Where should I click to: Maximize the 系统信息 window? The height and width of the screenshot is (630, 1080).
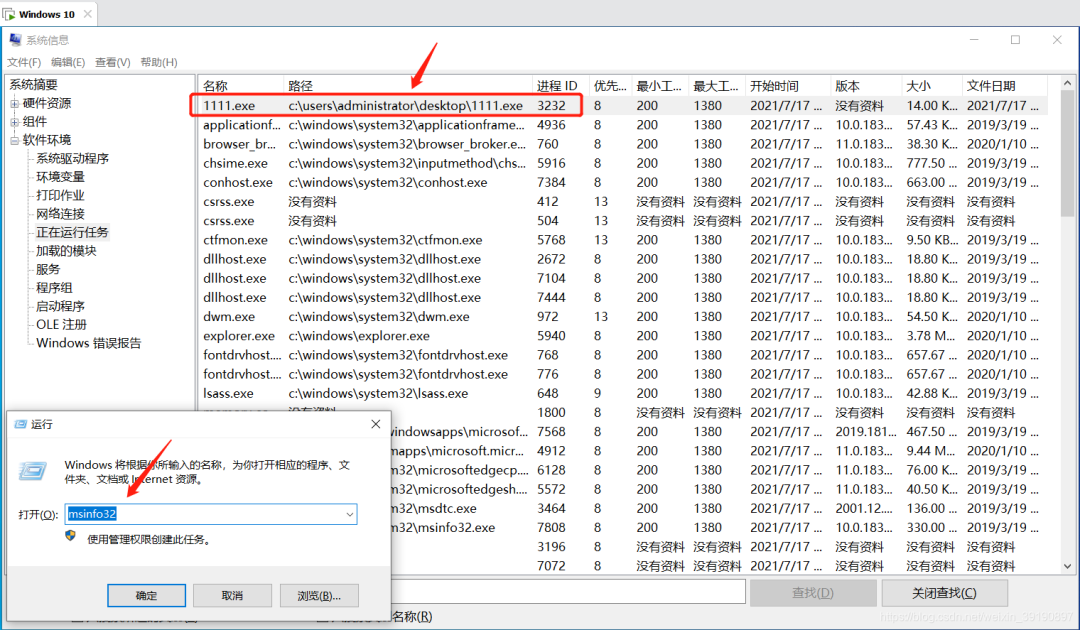[x=1015, y=40]
